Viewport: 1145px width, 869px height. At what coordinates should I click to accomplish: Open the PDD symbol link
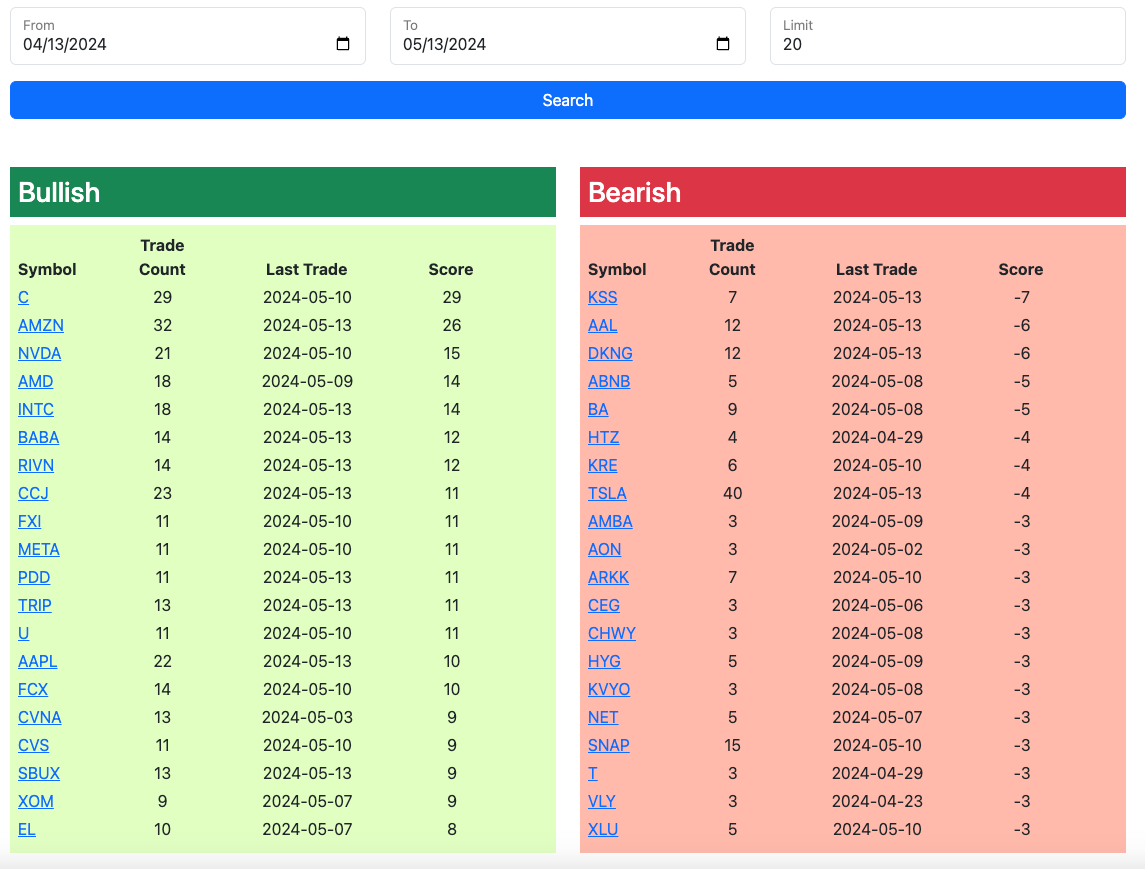[34, 578]
